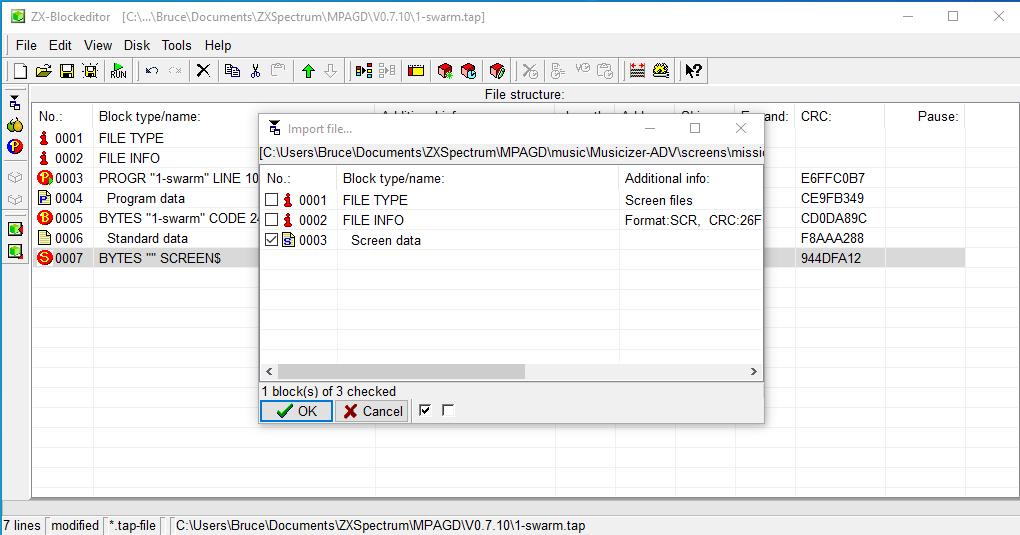The height and width of the screenshot is (535, 1020).
Task: Click the apple and pear sidebar icon
Action: coord(15,124)
